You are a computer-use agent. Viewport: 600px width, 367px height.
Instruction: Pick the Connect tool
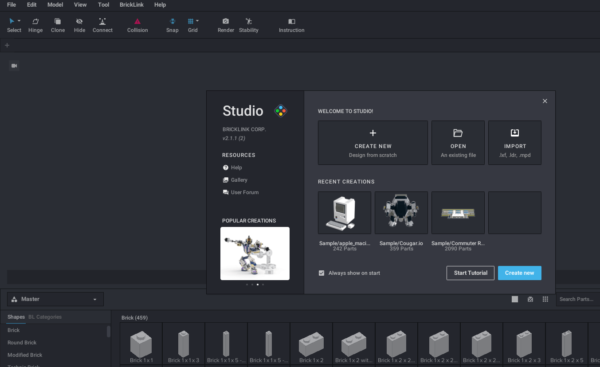(102, 25)
